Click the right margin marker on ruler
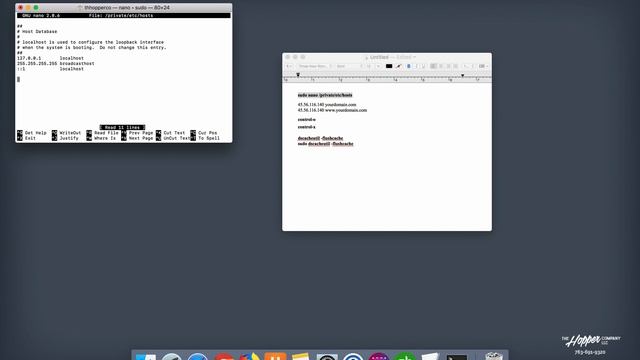Viewport: 640px width, 360px height. [x=462, y=76]
